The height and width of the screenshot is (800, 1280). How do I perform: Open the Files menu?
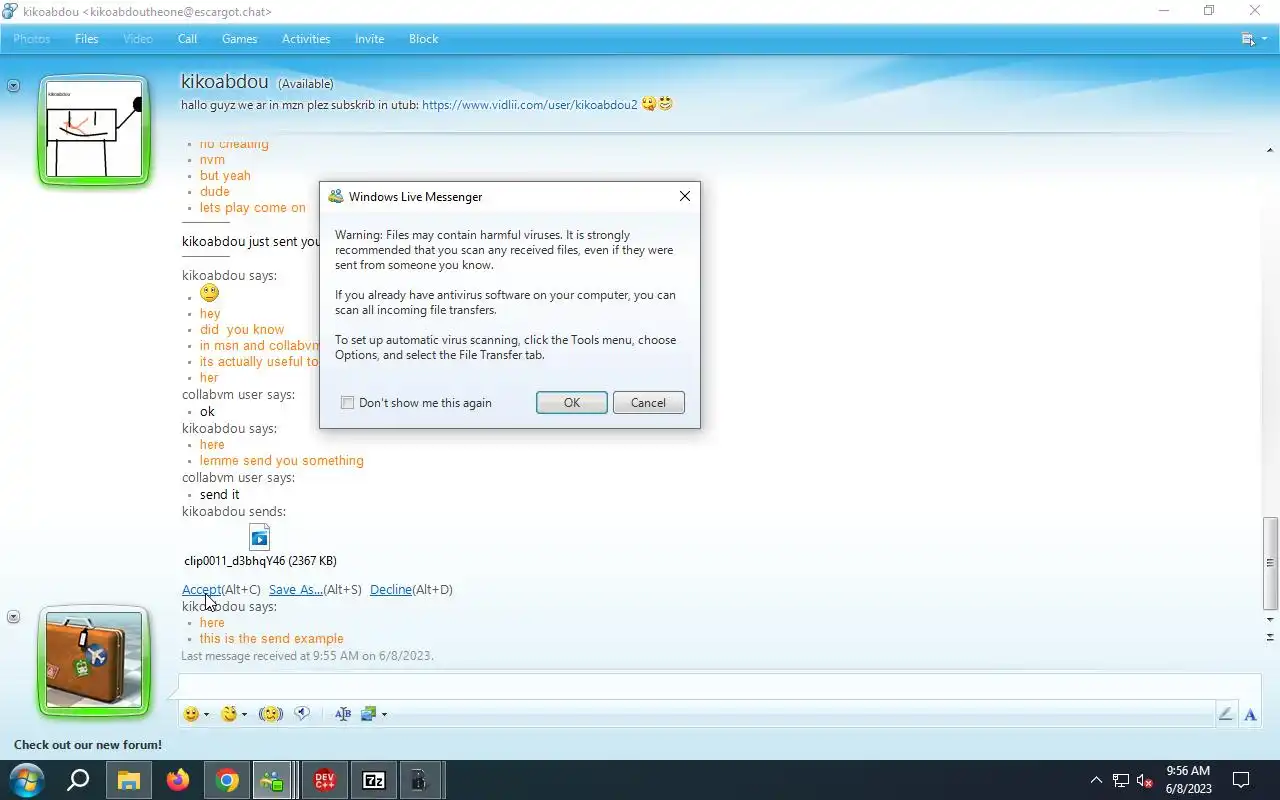coord(87,39)
